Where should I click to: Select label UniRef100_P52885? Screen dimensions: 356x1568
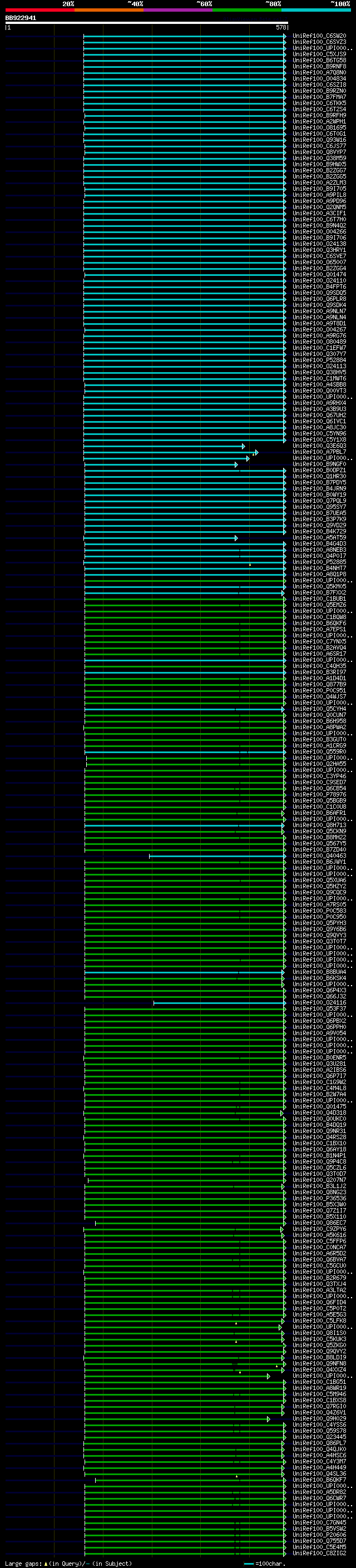pyautogui.click(x=319, y=562)
